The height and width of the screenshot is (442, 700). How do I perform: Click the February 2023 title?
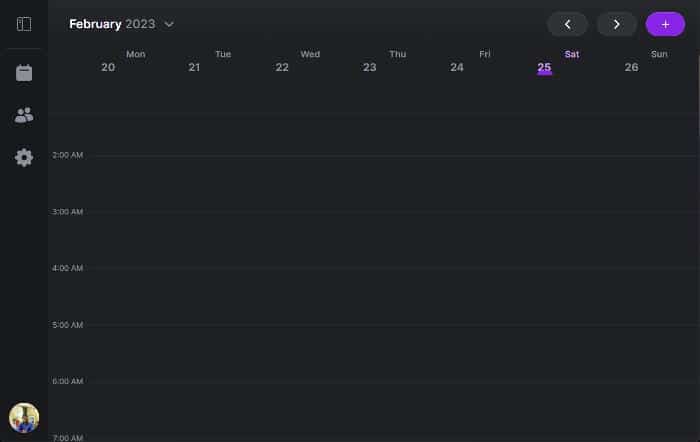[x=111, y=24]
